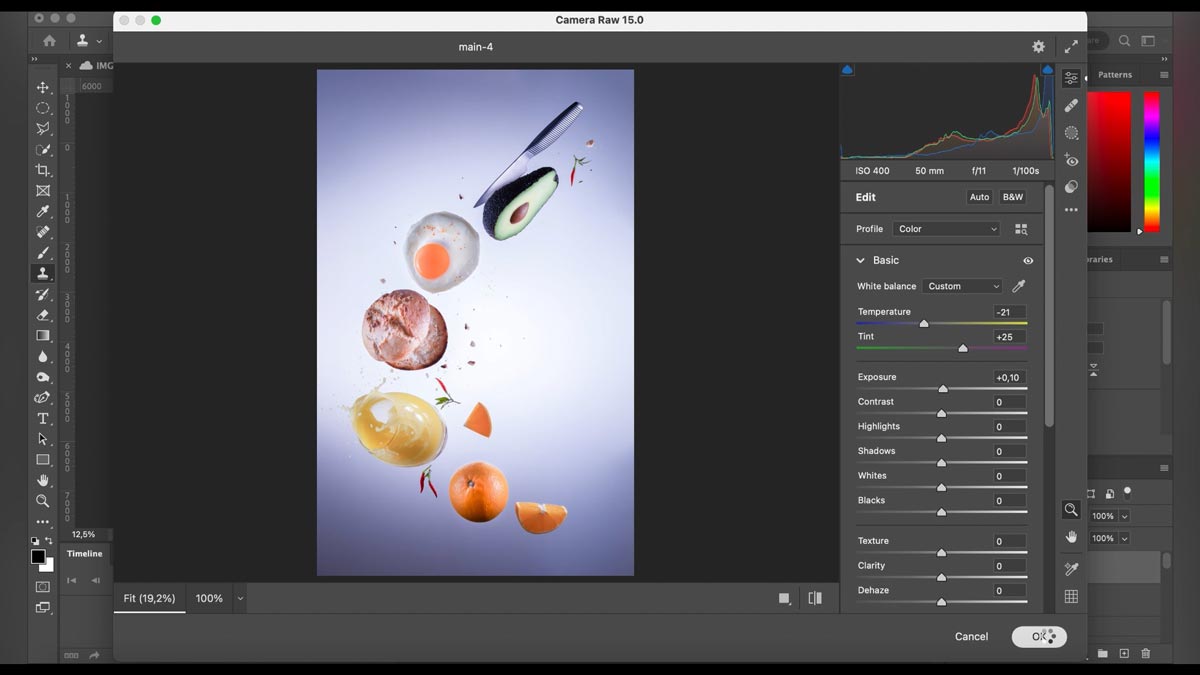Select the Zoom tool in Photoshop toolbar
1200x675 pixels.
click(x=43, y=501)
